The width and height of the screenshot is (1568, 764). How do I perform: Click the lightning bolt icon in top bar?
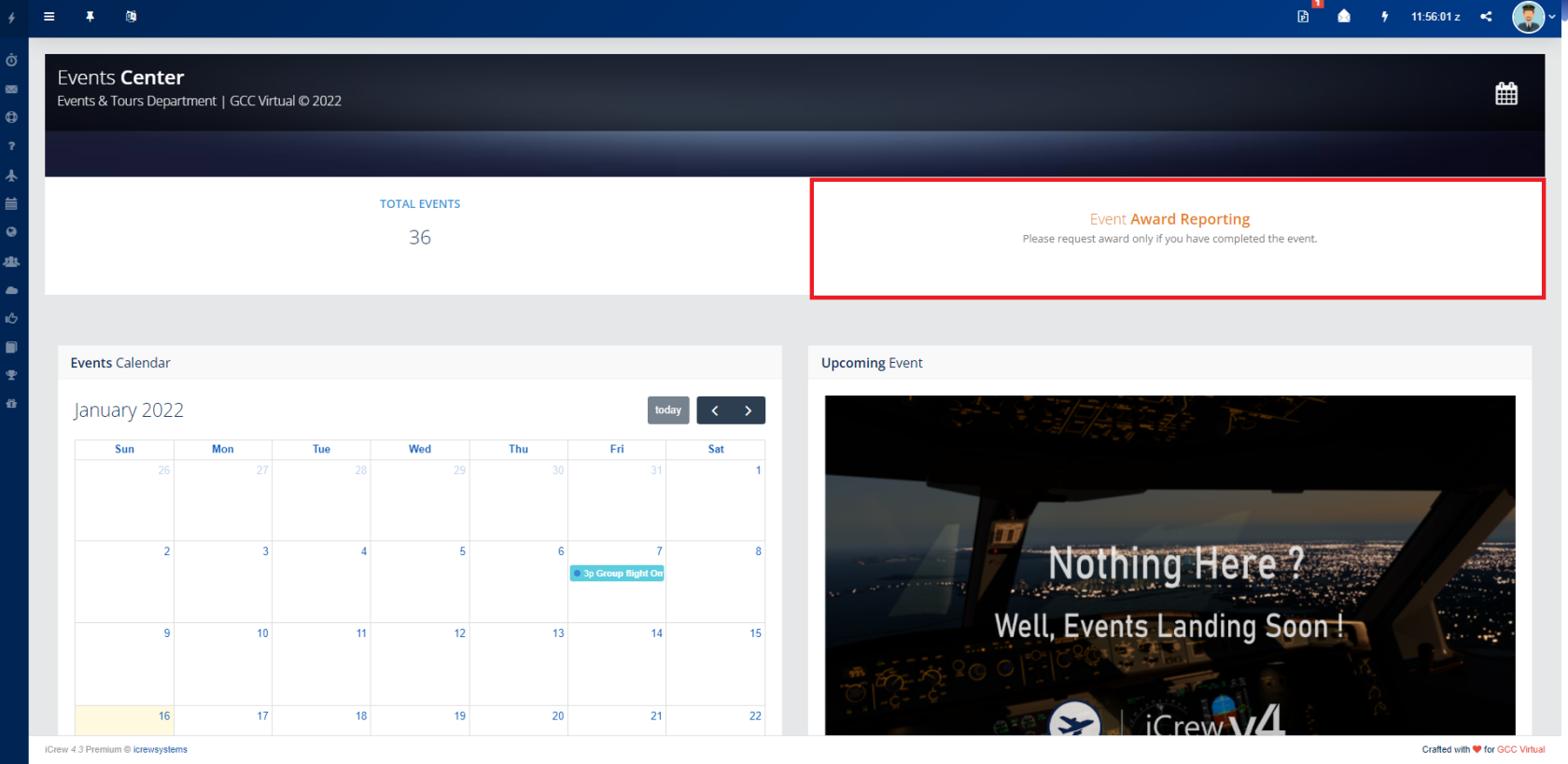click(1384, 17)
